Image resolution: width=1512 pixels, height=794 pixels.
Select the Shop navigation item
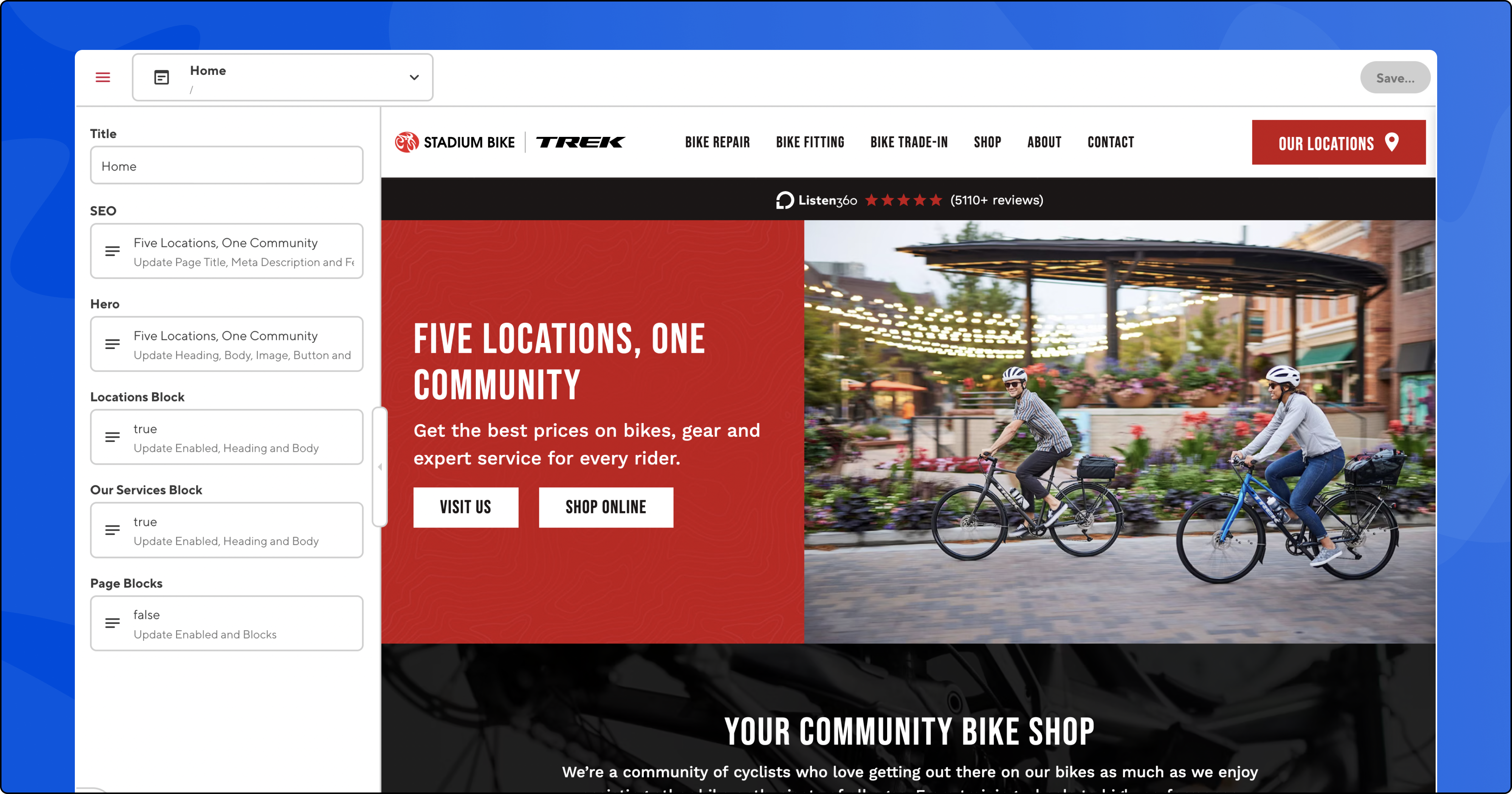987,142
